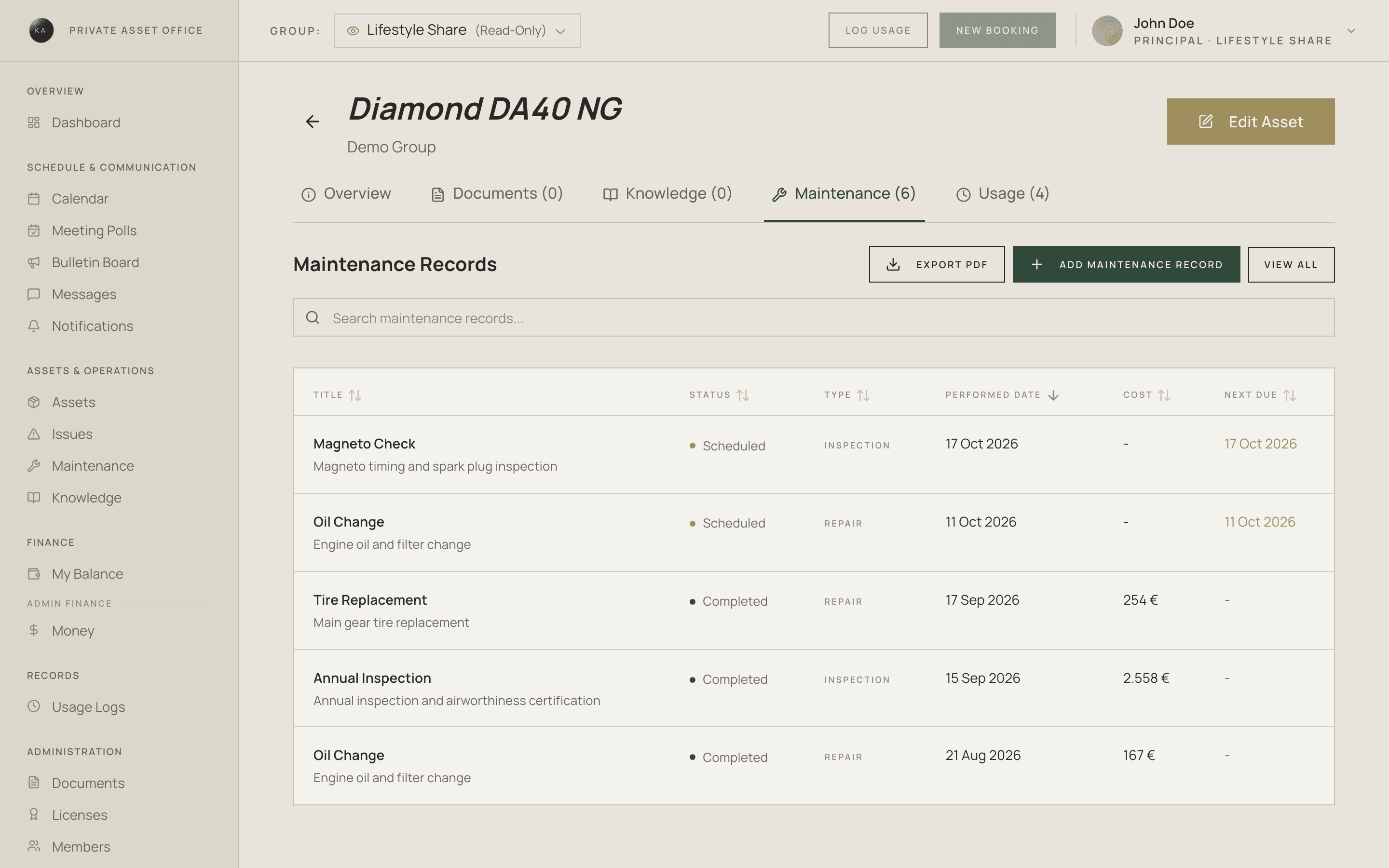This screenshot has width=1389, height=868.
Task: Click the Demo Group subtitle
Action: point(391,147)
